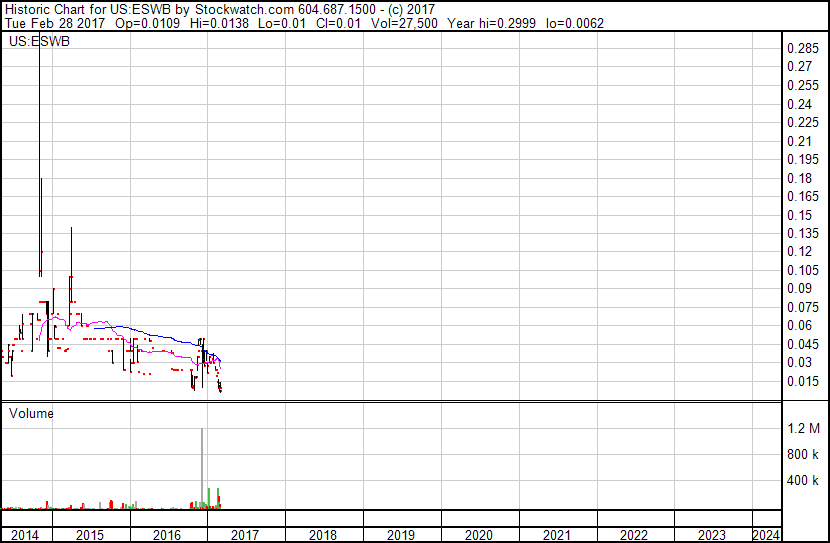Click the 2020 year marker on bottom axis
This screenshot has height=543, width=830.
click(479, 535)
